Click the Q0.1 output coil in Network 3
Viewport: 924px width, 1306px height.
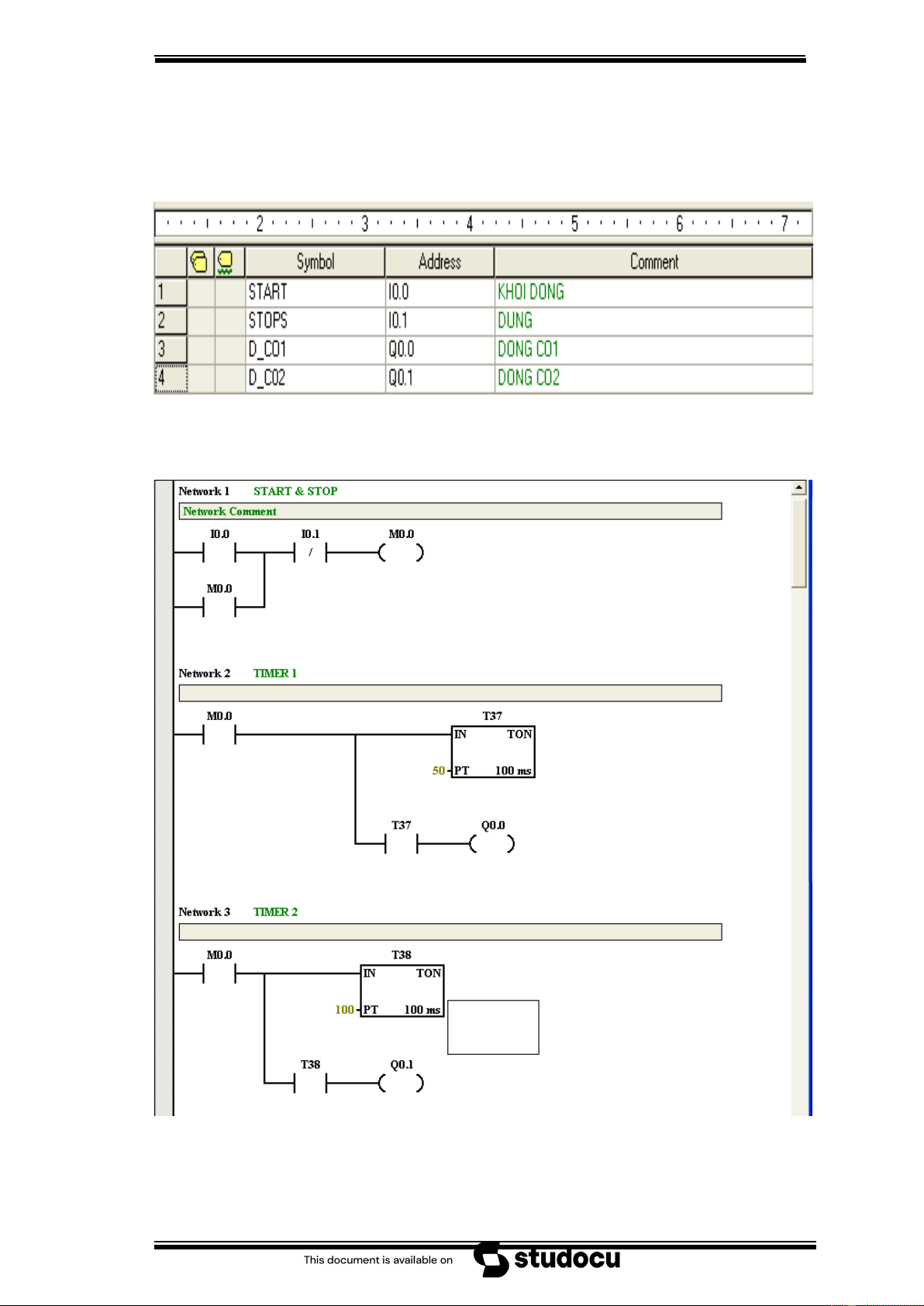click(x=401, y=1083)
